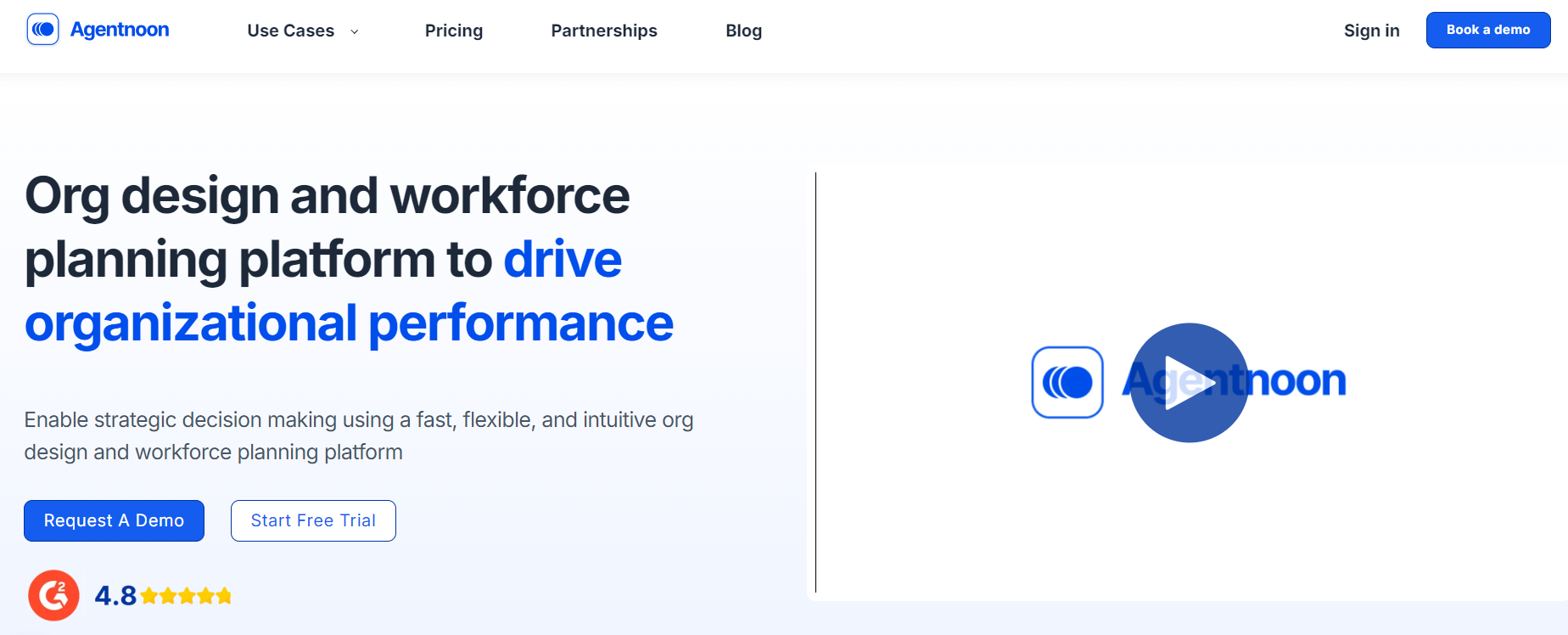Image resolution: width=1568 pixels, height=635 pixels.
Task: Click the Start Free Trial button
Action: [313, 520]
